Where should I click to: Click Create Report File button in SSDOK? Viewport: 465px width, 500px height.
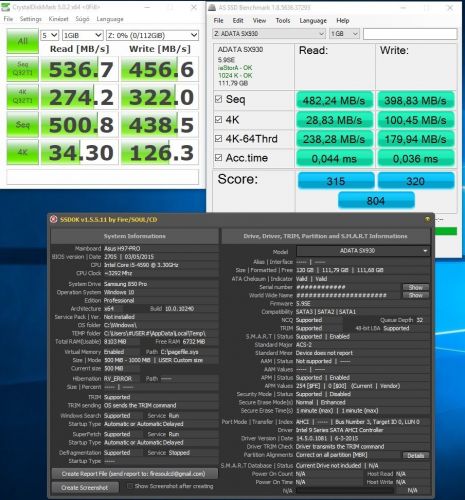pyautogui.click(x=134, y=474)
